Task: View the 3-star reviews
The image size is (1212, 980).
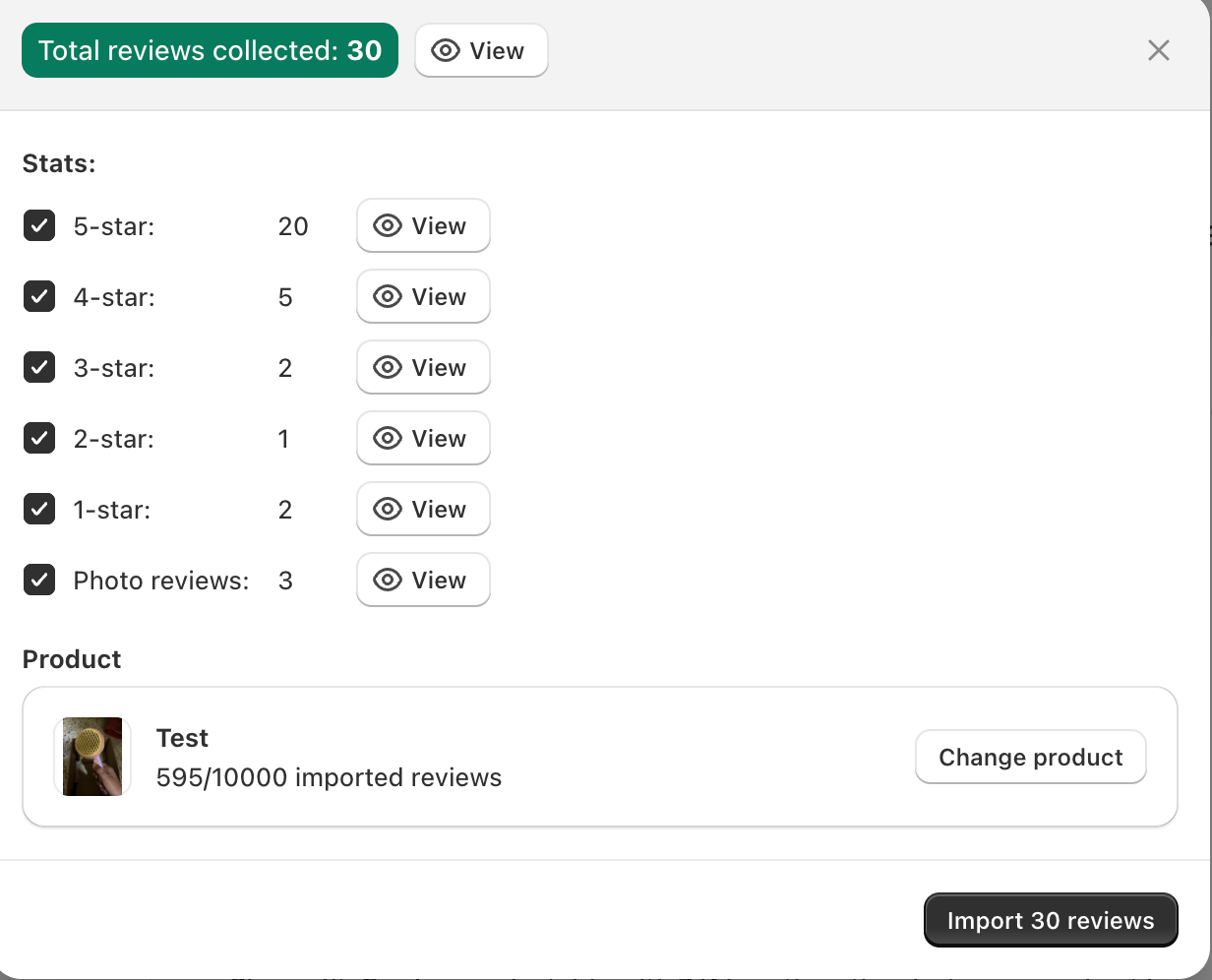Action: tap(423, 368)
